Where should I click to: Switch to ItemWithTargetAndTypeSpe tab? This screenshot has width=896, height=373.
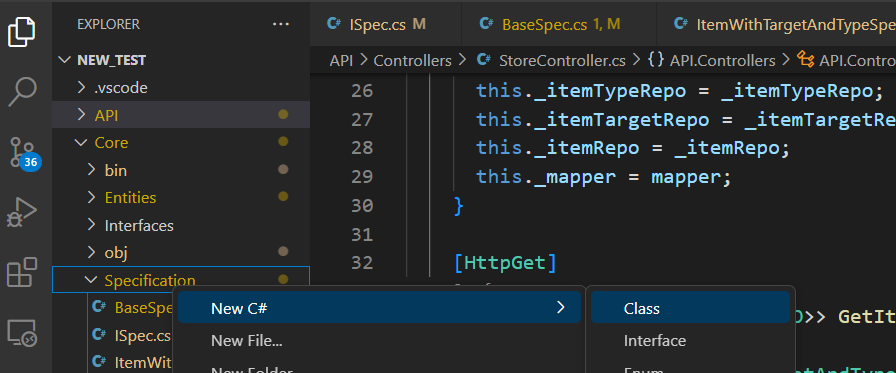(x=777, y=23)
